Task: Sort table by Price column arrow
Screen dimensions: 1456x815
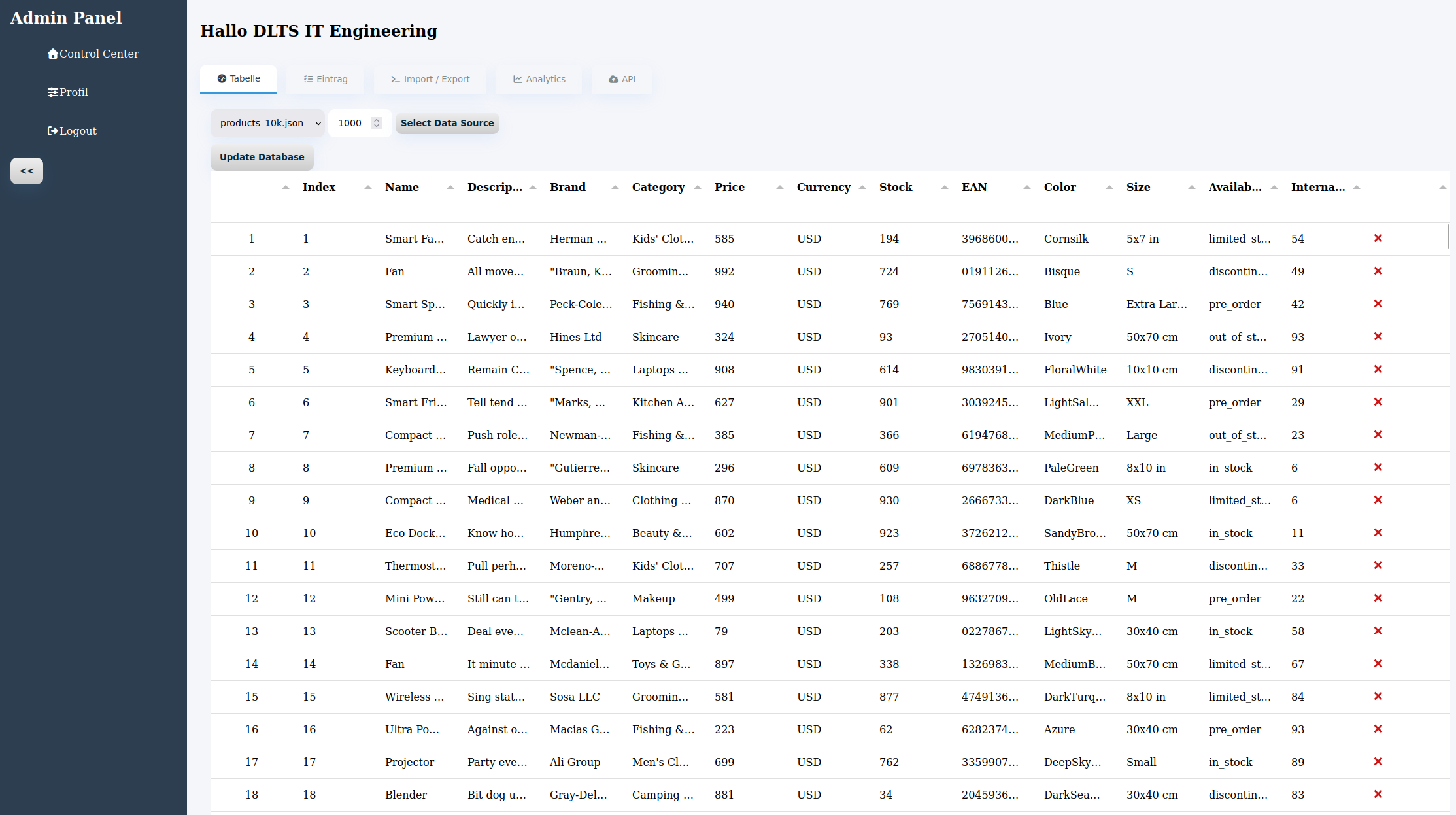Action: [779, 188]
